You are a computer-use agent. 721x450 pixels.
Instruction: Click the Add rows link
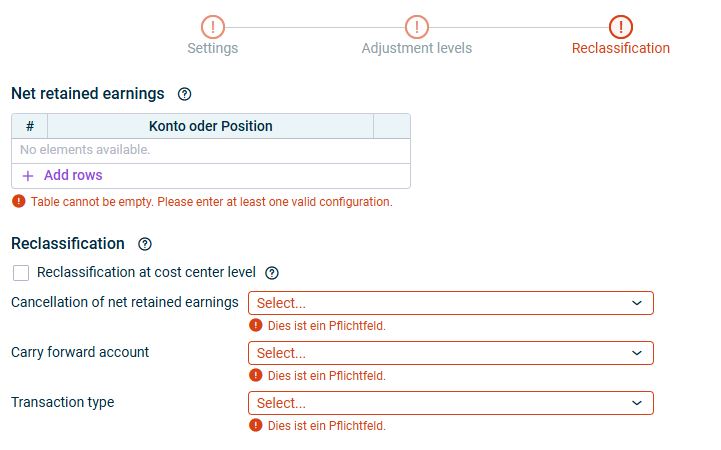tap(73, 175)
